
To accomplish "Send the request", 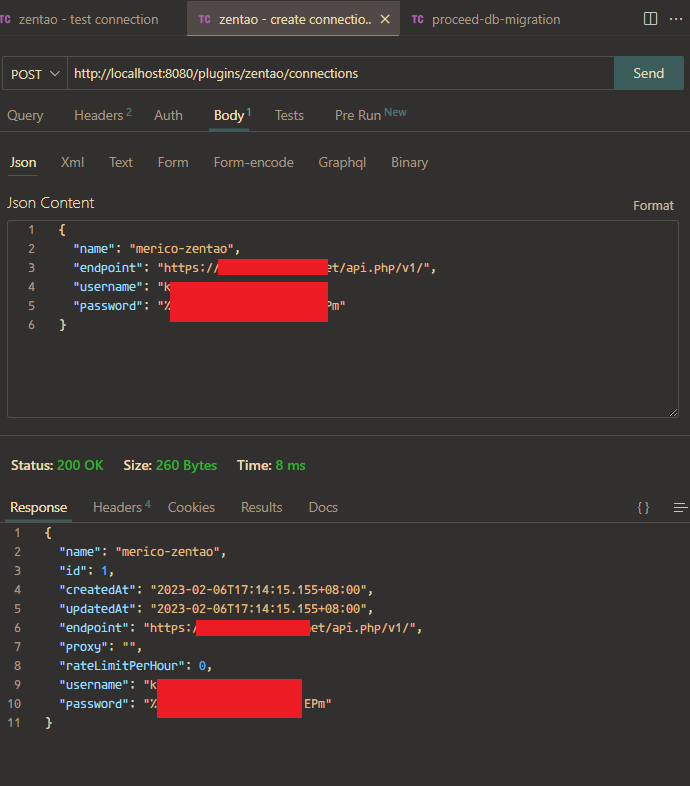I will pyautogui.click(x=648, y=73).
